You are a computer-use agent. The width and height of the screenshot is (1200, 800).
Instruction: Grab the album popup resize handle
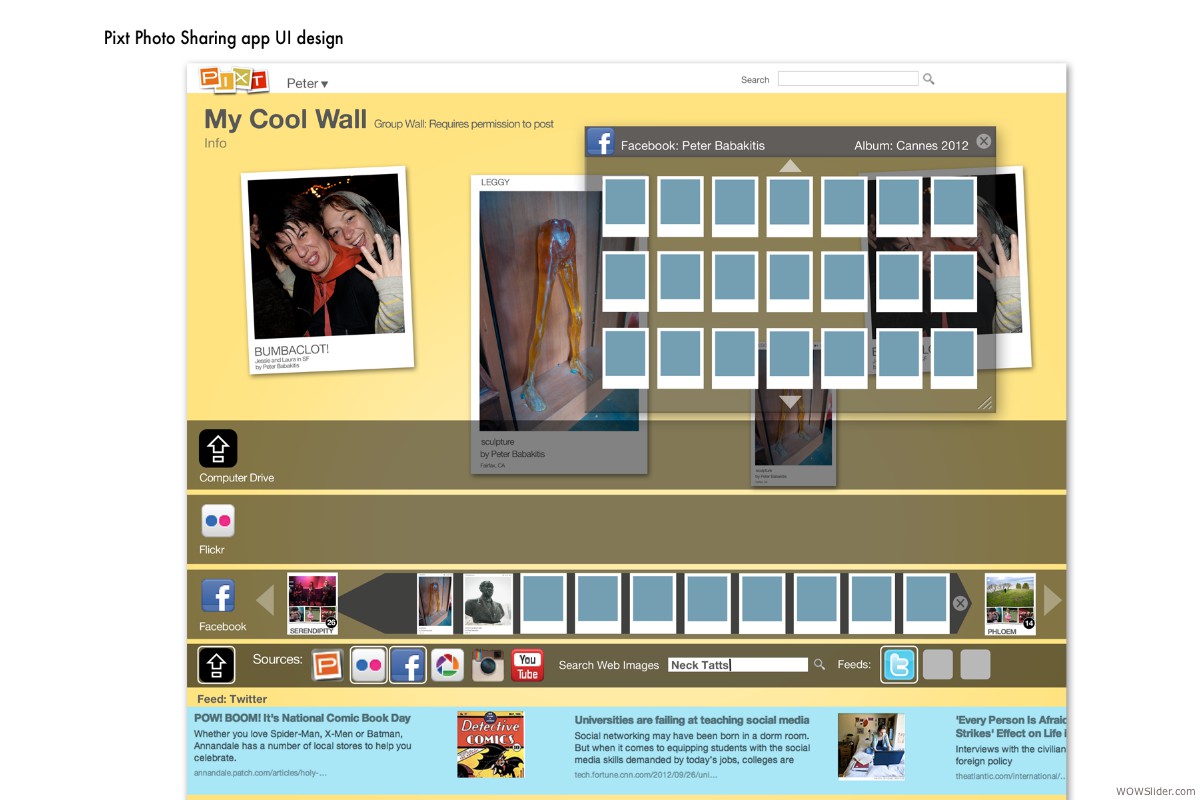(985, 402)
